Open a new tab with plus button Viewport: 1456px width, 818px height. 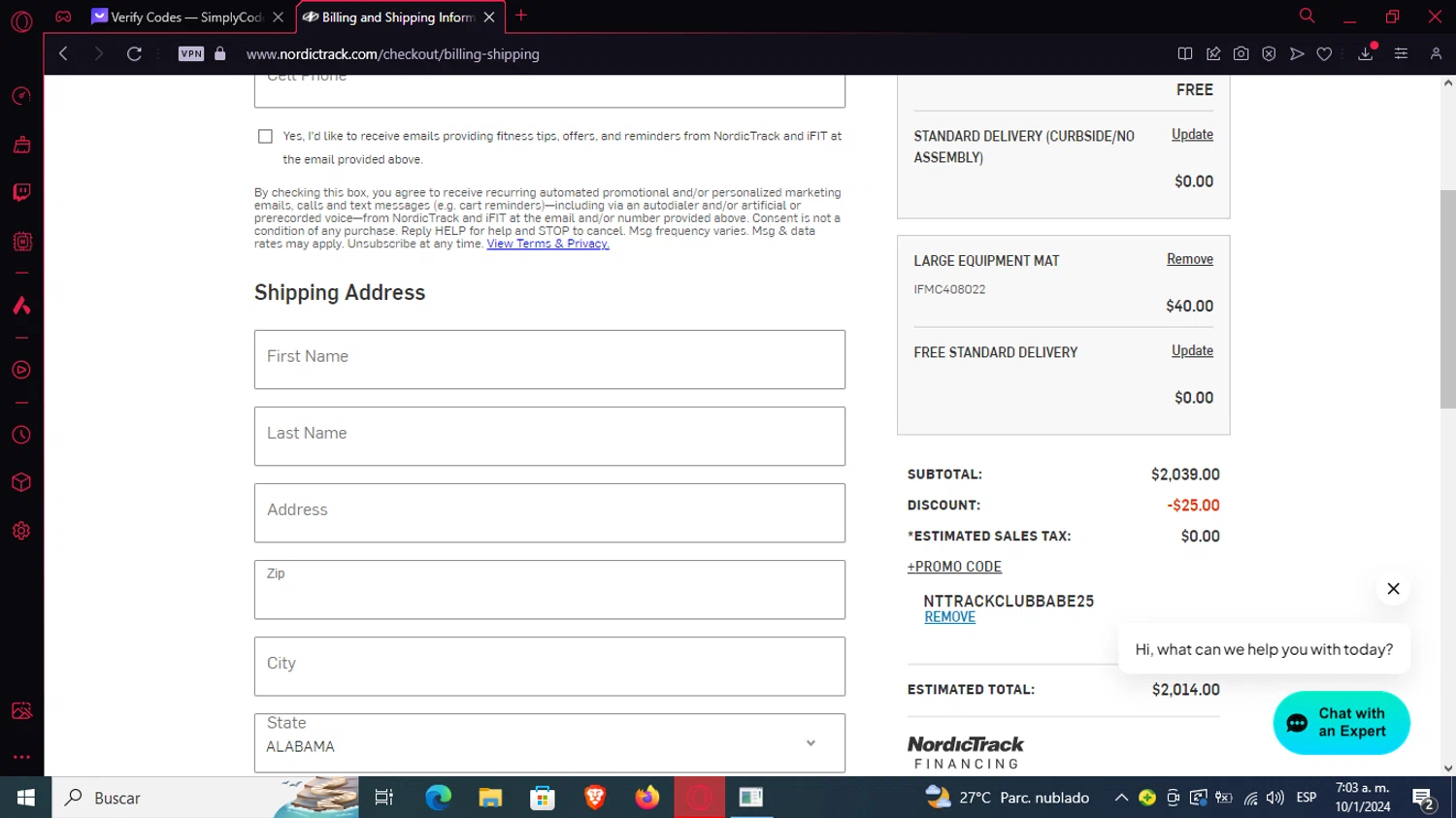pyautogui.click(x=521, y=16)
